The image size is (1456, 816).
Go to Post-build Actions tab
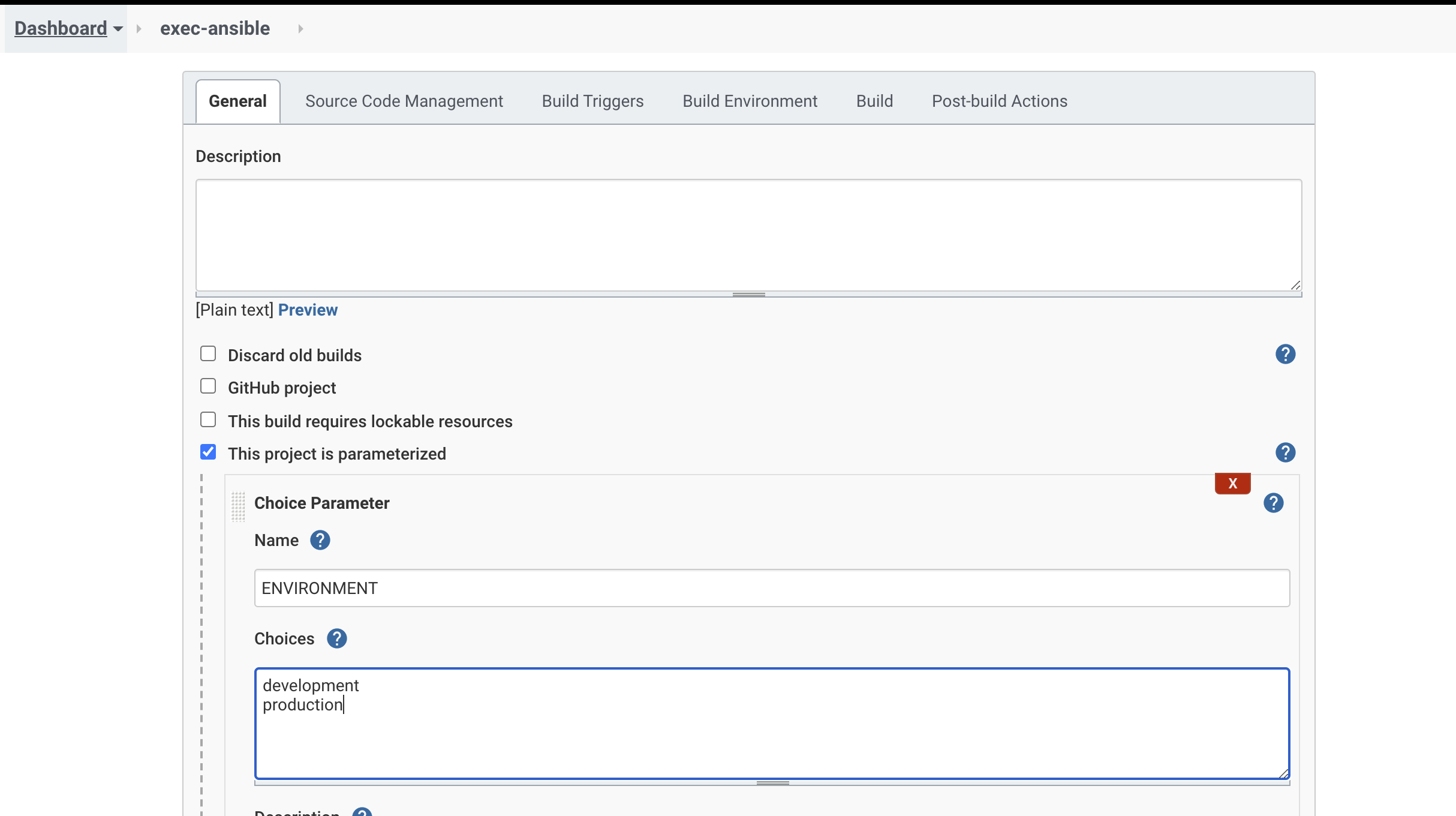(999, 101)
